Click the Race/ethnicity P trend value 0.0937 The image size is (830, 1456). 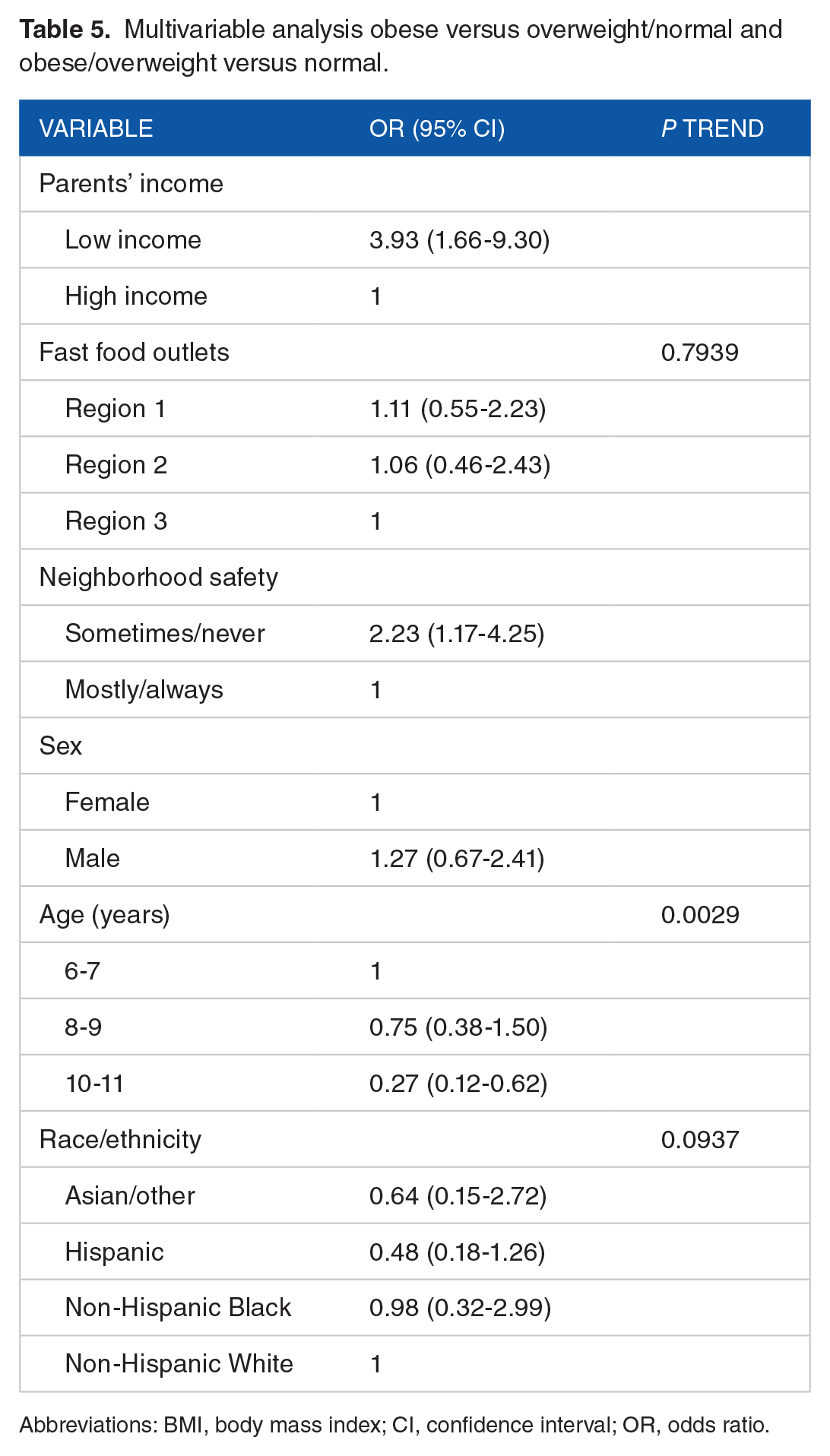(700, 1140)
